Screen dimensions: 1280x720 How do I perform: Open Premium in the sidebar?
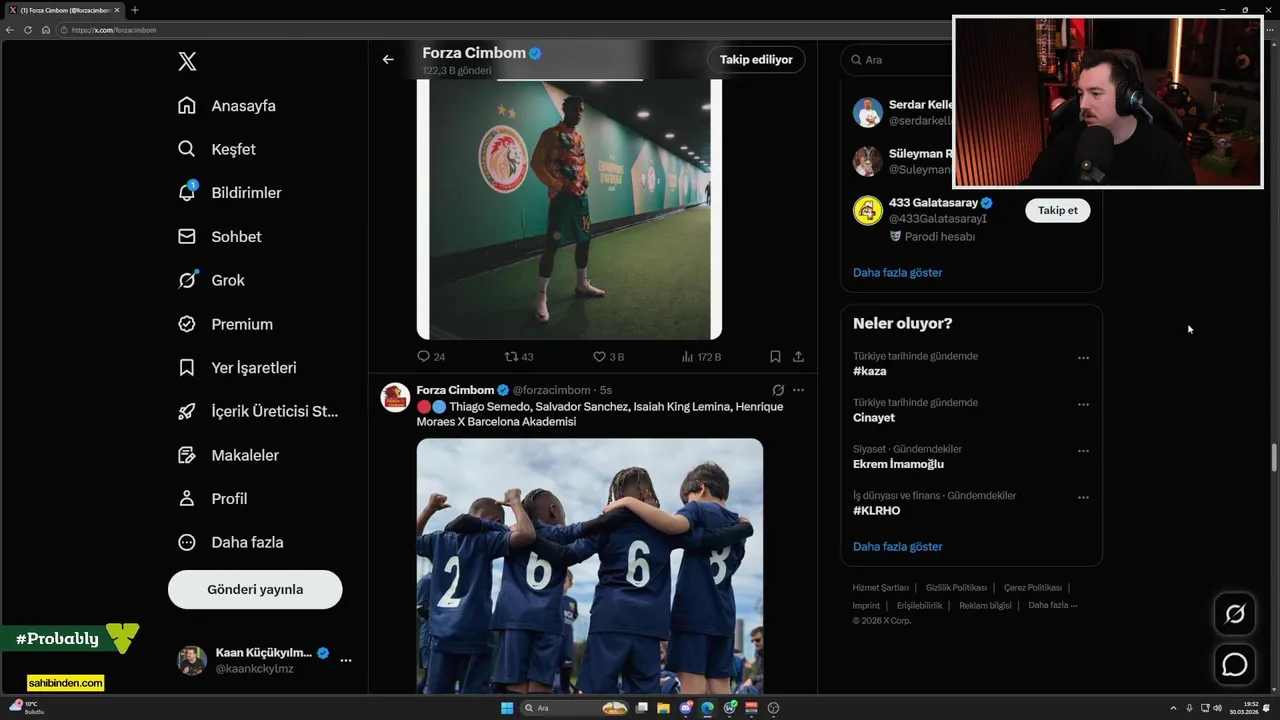click(226, 324)
